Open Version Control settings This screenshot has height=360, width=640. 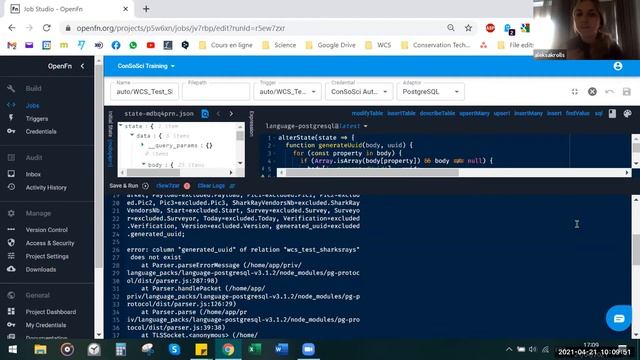point(47,230)
